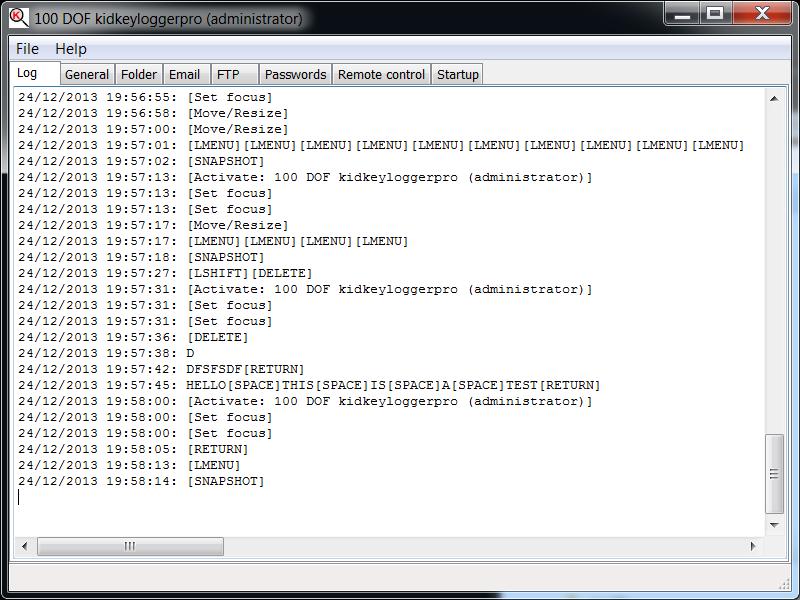This screenshot has height=600, width=800.
Task: Switch to the Log tab
Action: 35,73
